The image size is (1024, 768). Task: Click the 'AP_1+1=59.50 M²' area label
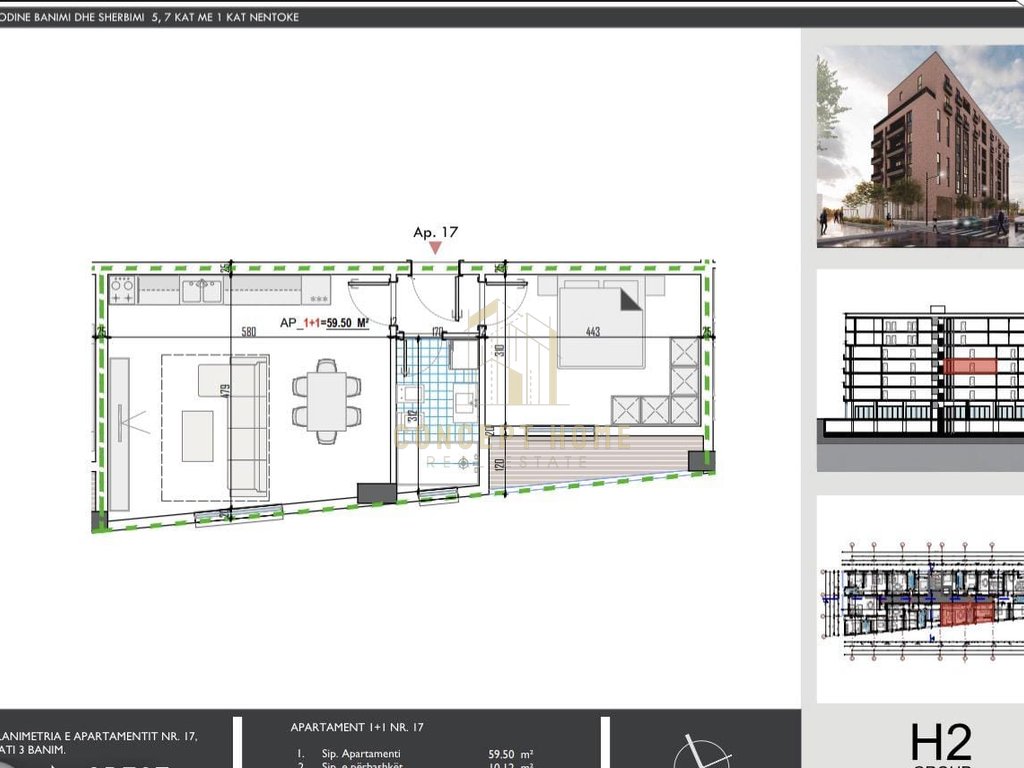tap(324, 324)
